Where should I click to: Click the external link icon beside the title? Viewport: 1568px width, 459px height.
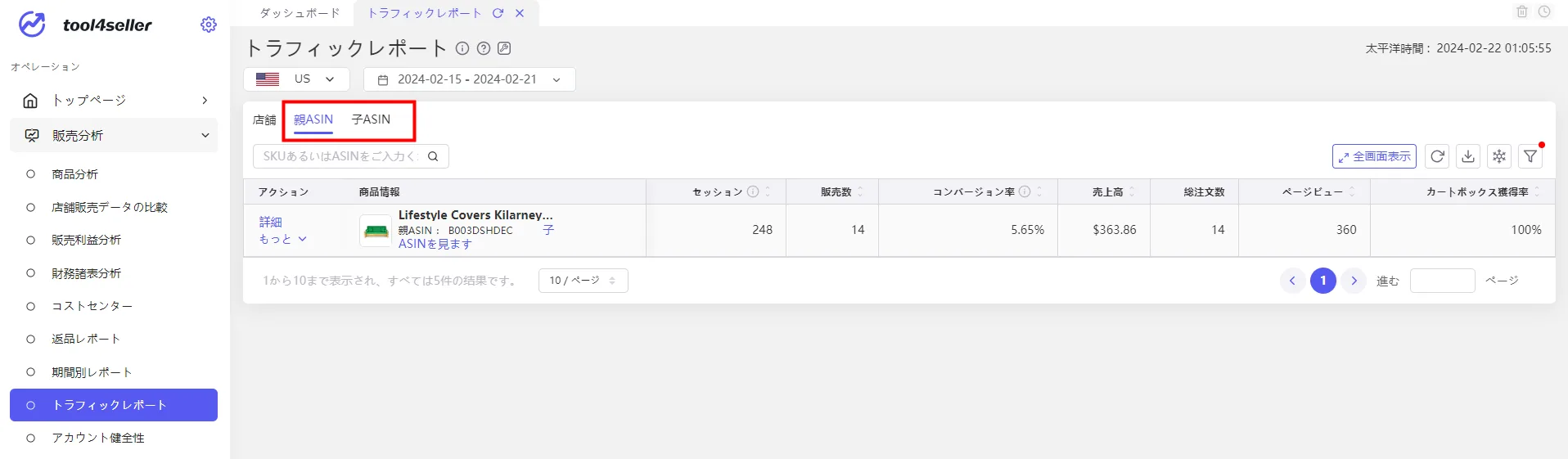505,48
